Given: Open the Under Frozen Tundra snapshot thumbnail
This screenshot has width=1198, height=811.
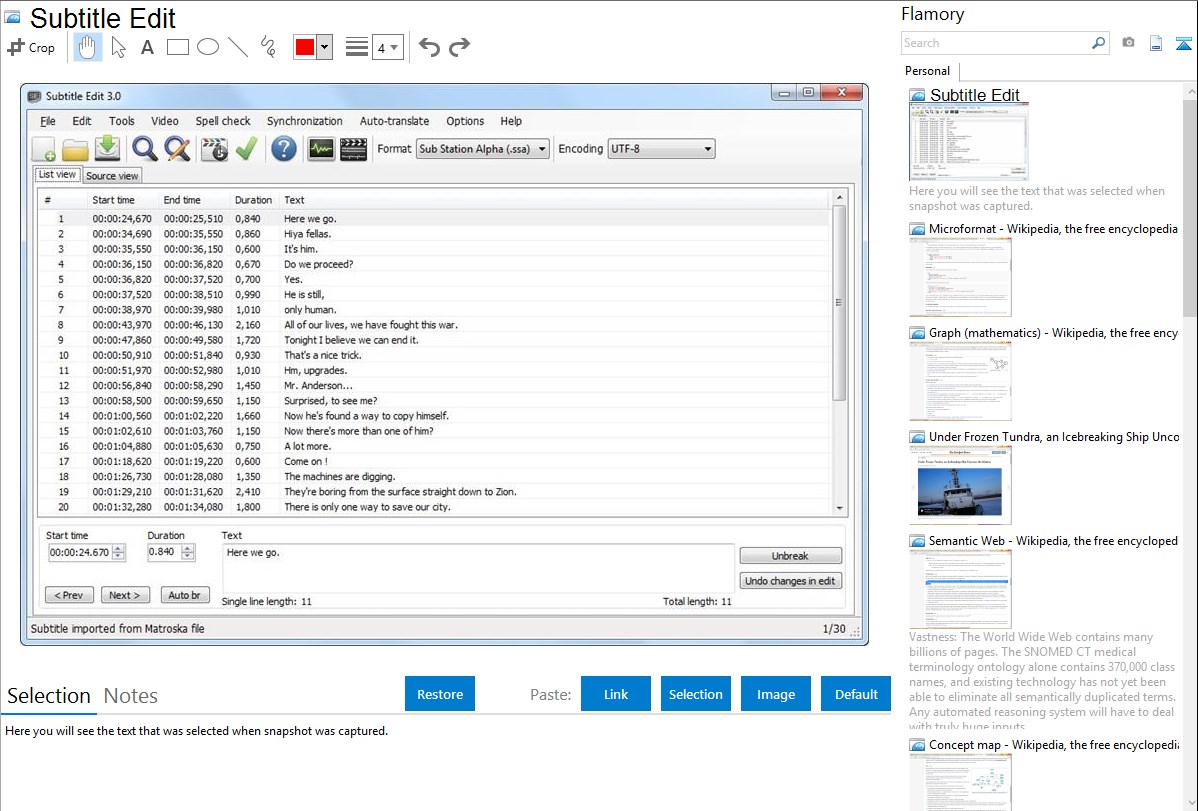Looking at the screenshot, I should (x=960, y=485).
